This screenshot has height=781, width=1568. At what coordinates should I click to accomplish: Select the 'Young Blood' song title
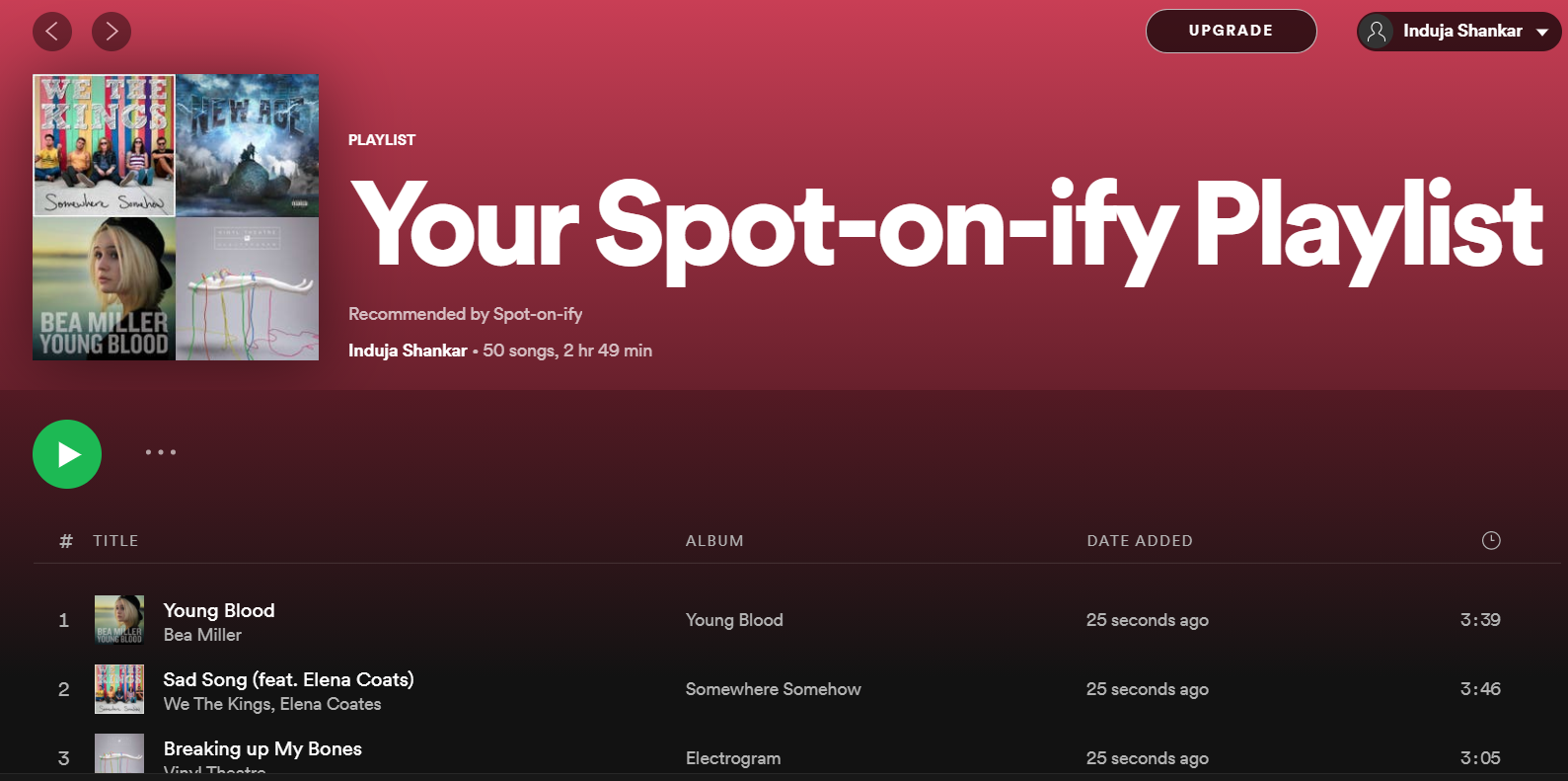point(219,610)
